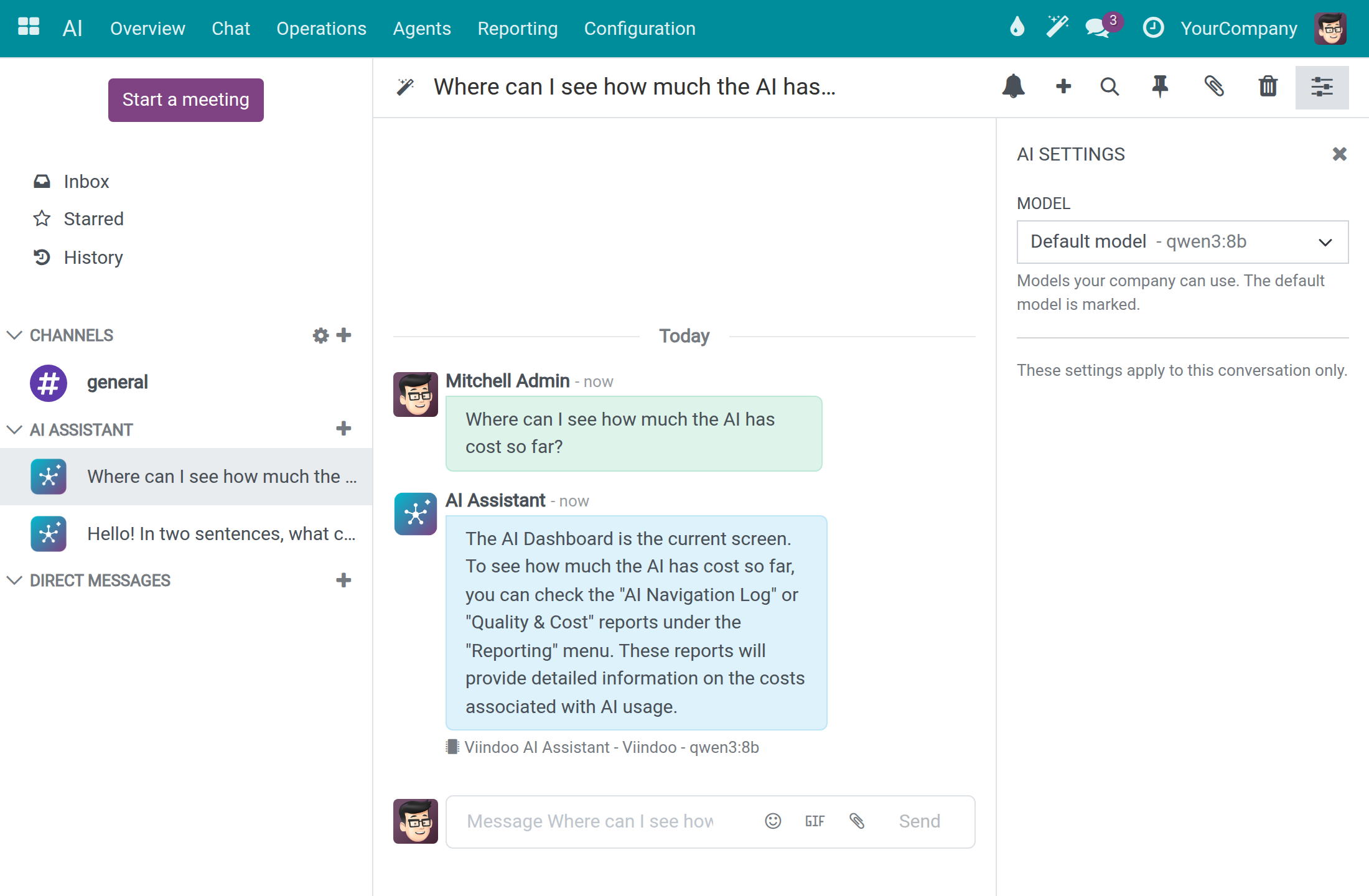Click YourCompany company switcher

pyautogui.click(x=1238, y=29)
